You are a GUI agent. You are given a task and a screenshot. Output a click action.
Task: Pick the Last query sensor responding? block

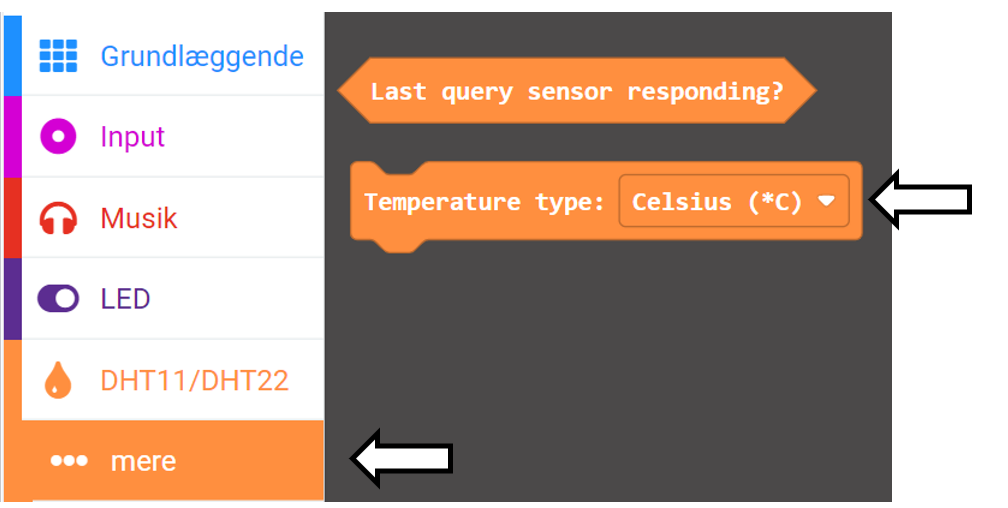pos(577,91)
